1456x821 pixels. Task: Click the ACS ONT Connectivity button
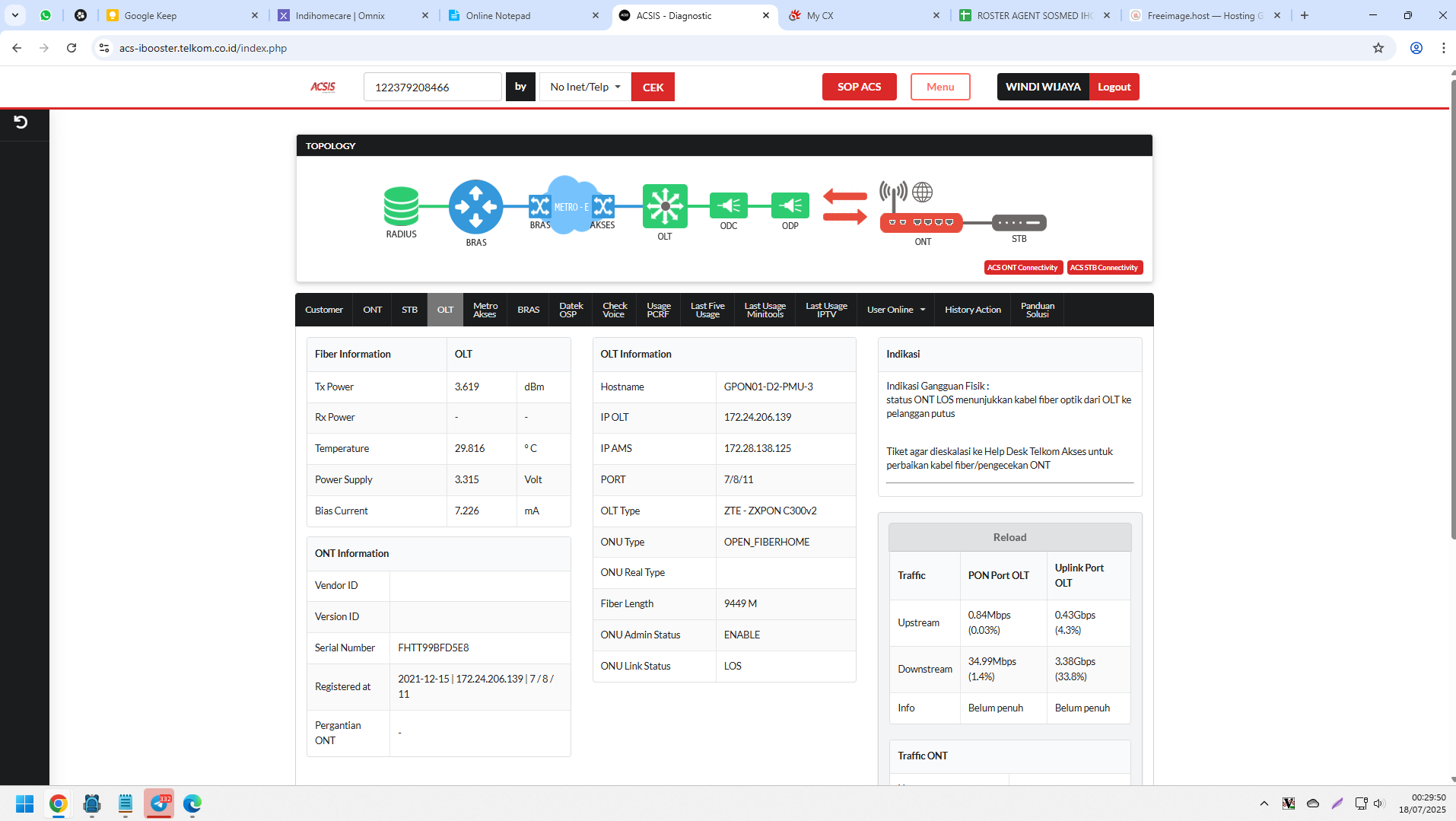(x=1023, y=268)
